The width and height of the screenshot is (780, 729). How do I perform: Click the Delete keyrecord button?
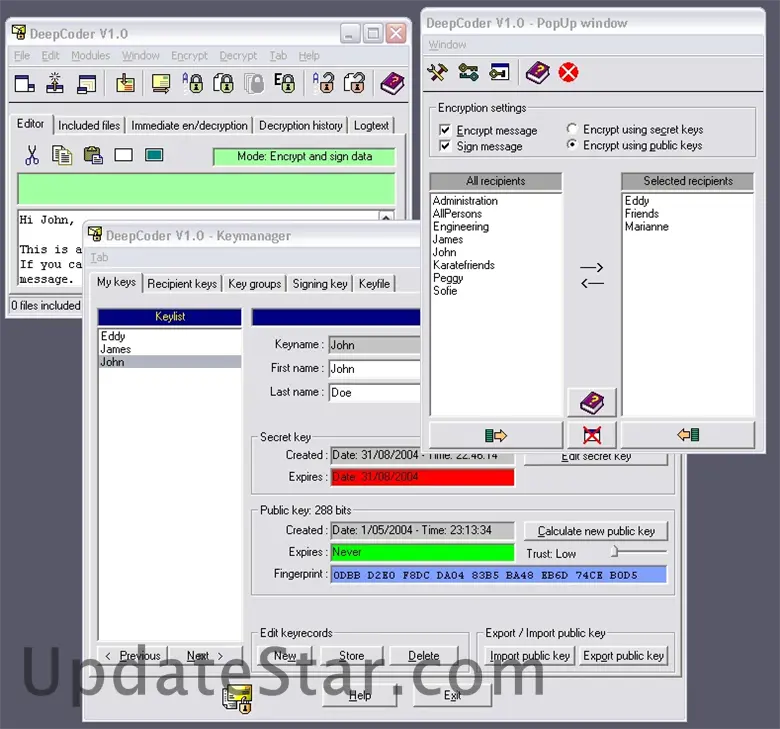pos(424,656)
